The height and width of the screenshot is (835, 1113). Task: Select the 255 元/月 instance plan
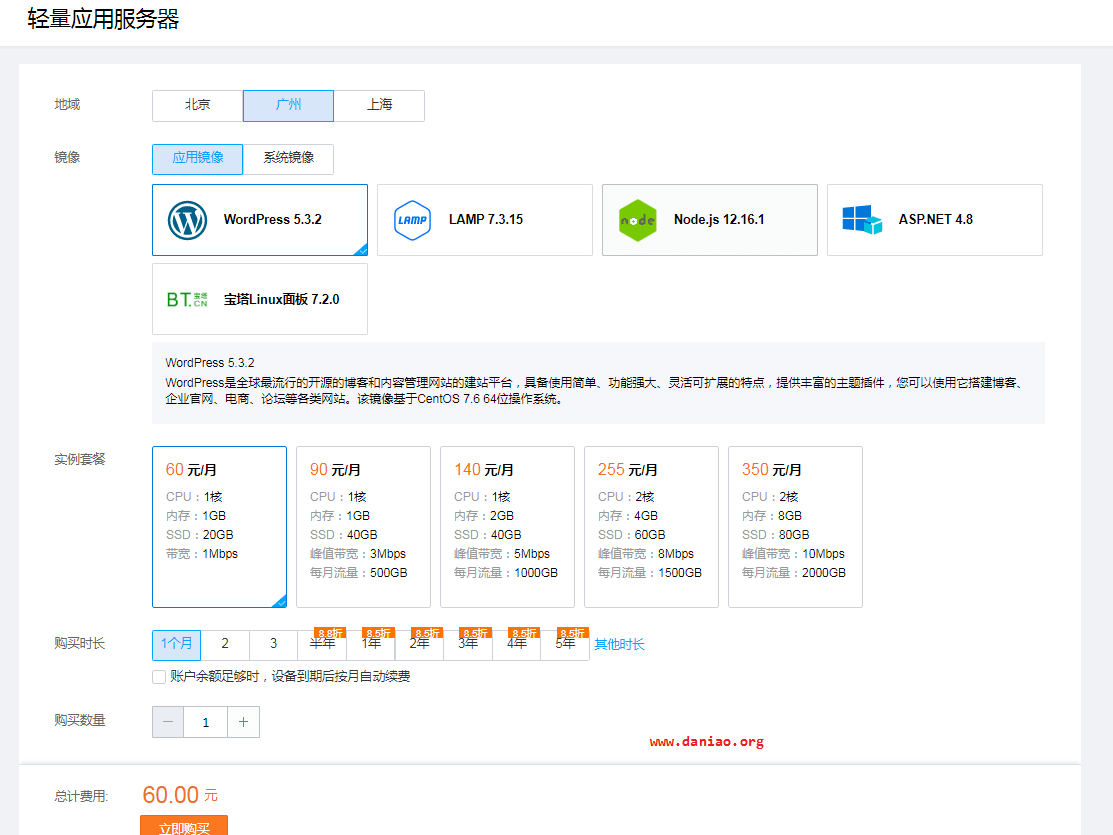tap(652, 527)
